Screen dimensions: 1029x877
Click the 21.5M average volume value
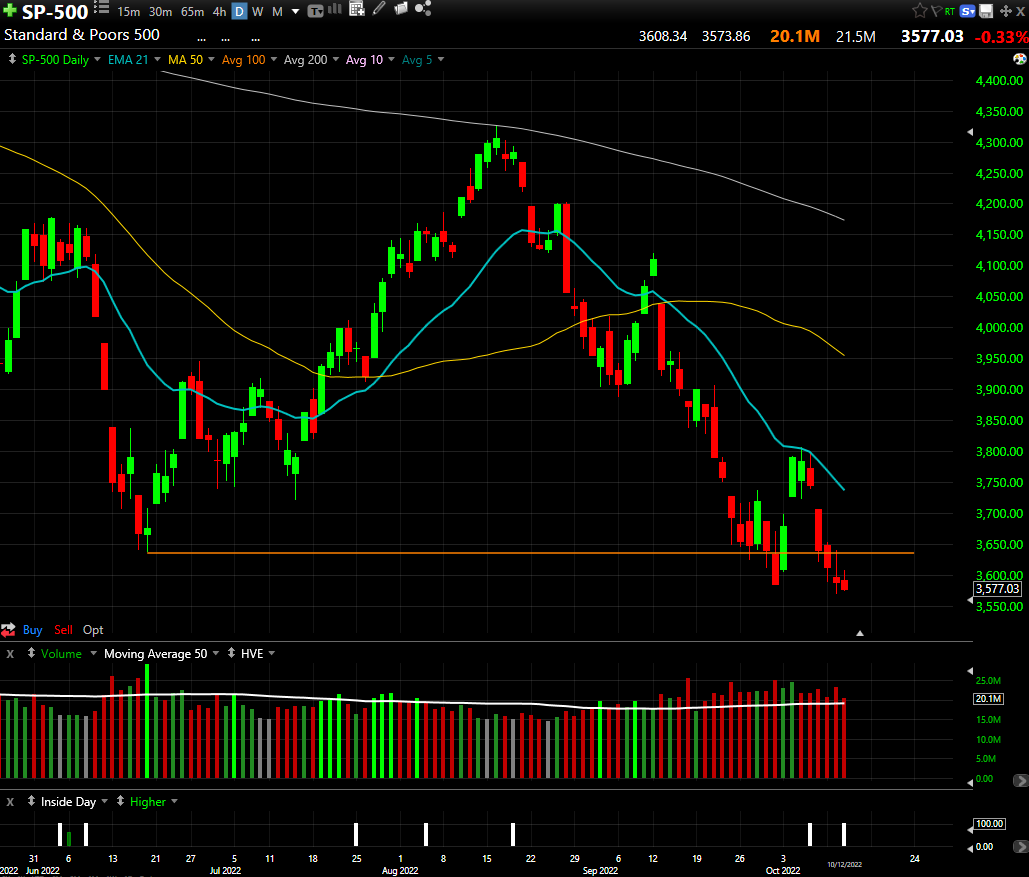coord(856,37)
